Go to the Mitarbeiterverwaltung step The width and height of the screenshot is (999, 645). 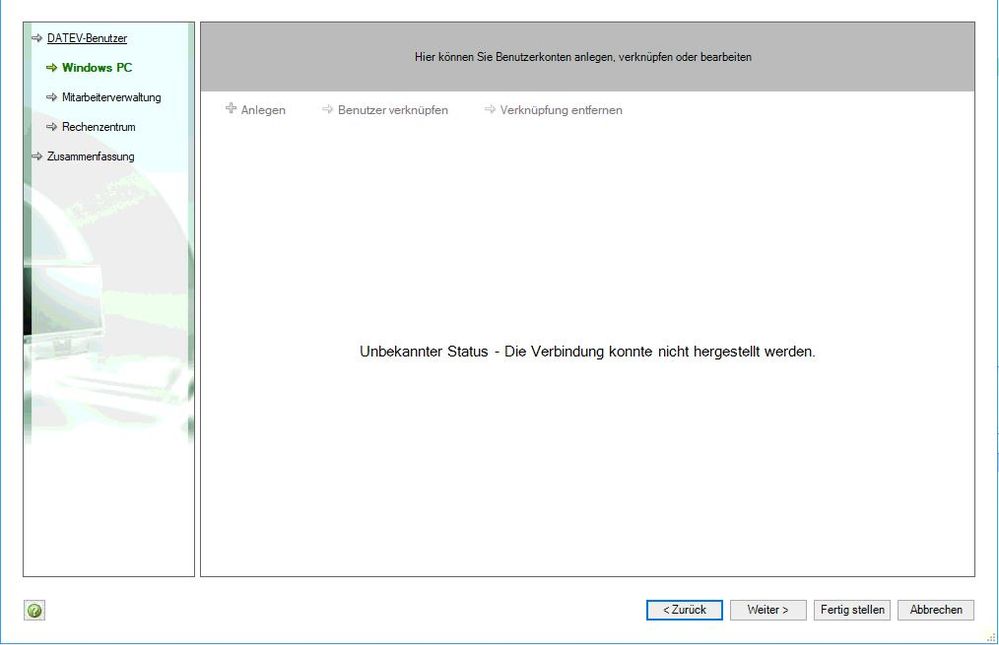pyautogui.click(x=111, y=98)
